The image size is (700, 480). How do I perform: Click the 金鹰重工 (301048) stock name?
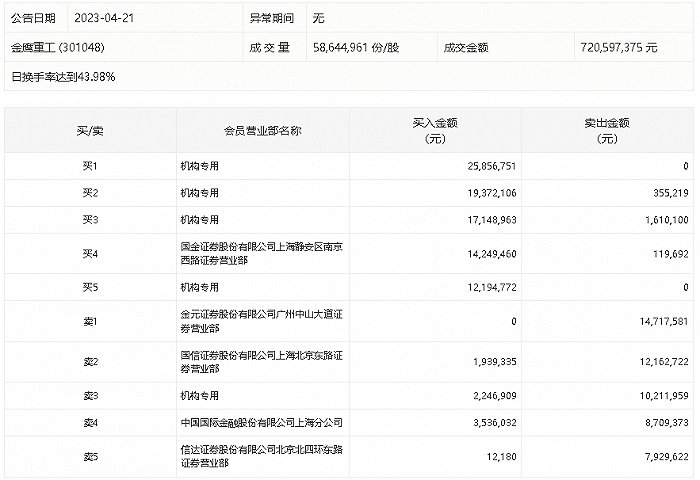58,47
